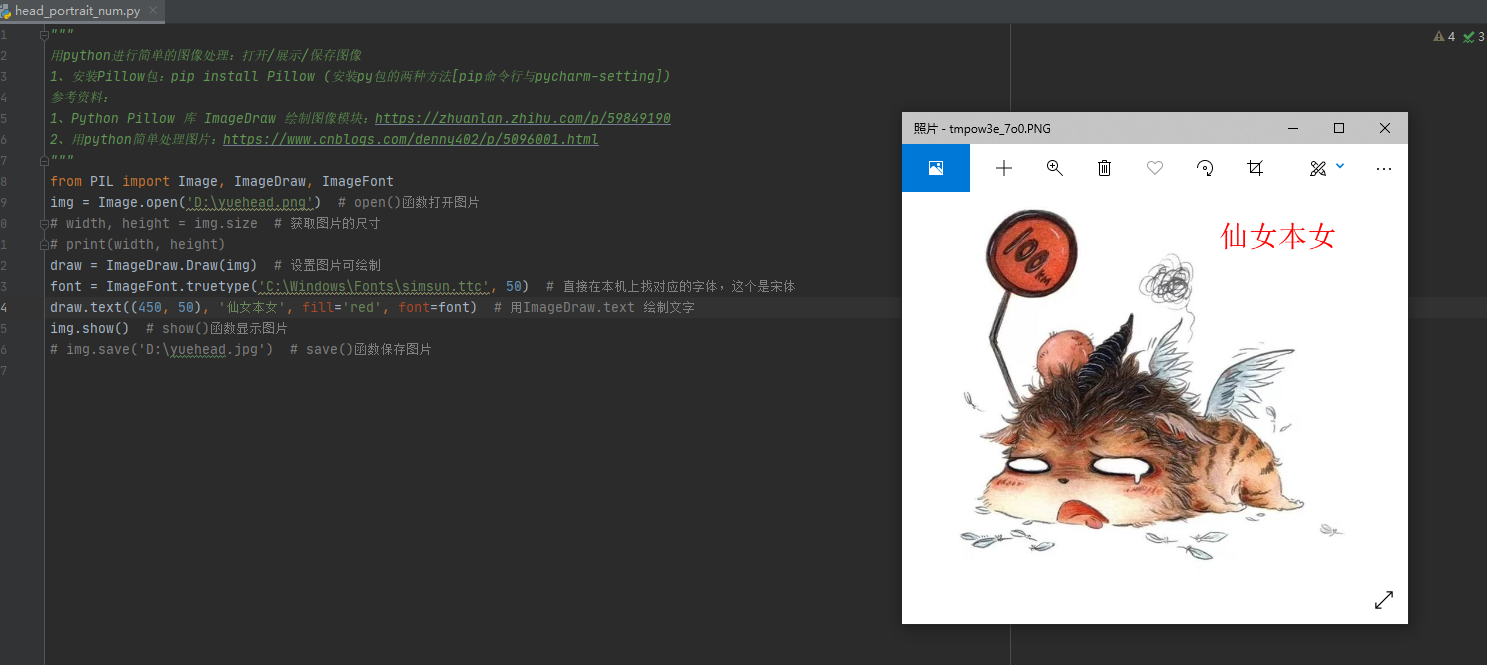
Task: Expand the edit and create dropdown arrow
Action: click(x=1340, y=166)
